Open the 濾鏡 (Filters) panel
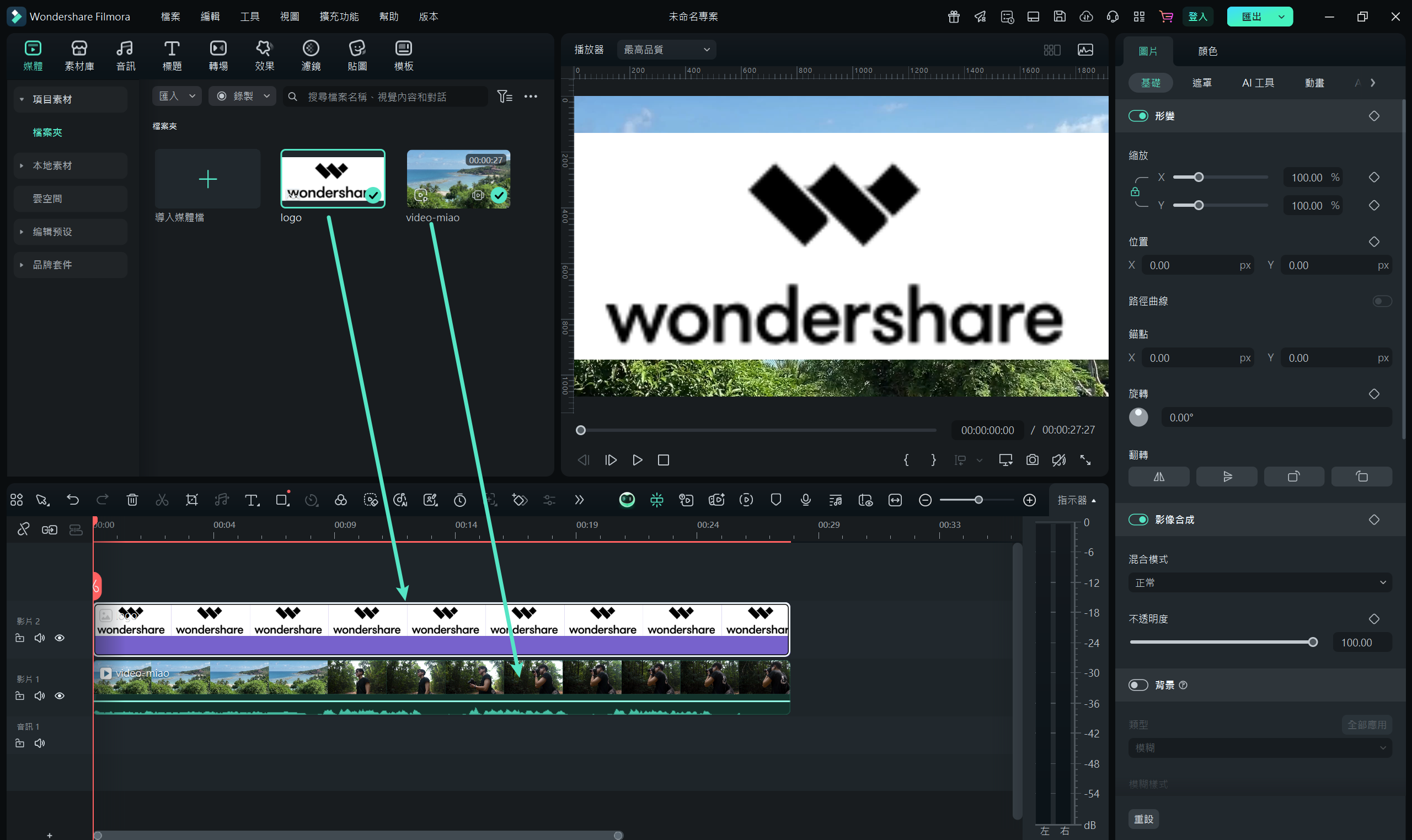This screenshot has width=1412, height=840. (311, 55)
